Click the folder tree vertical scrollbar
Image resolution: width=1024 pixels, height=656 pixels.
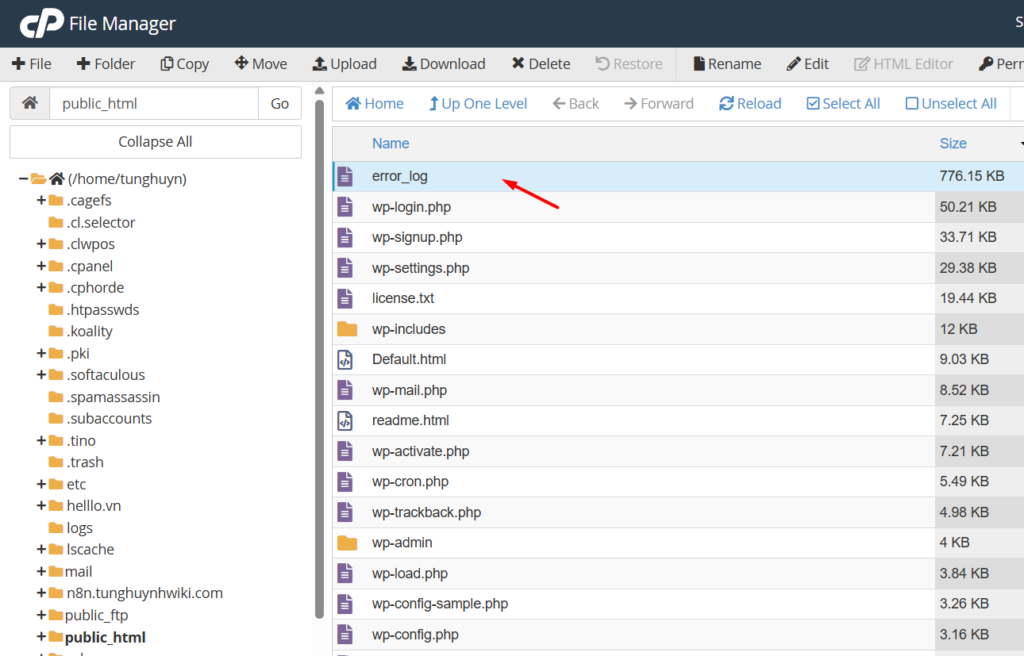point(319,358)
